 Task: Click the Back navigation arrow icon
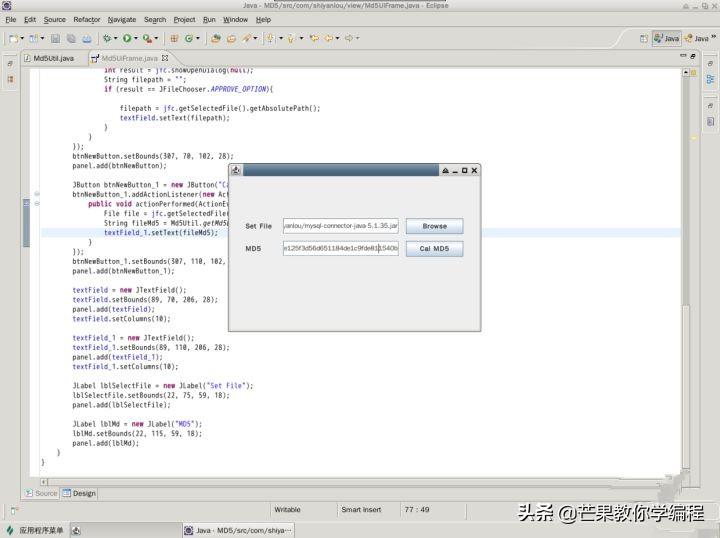(x=329, y=39)
